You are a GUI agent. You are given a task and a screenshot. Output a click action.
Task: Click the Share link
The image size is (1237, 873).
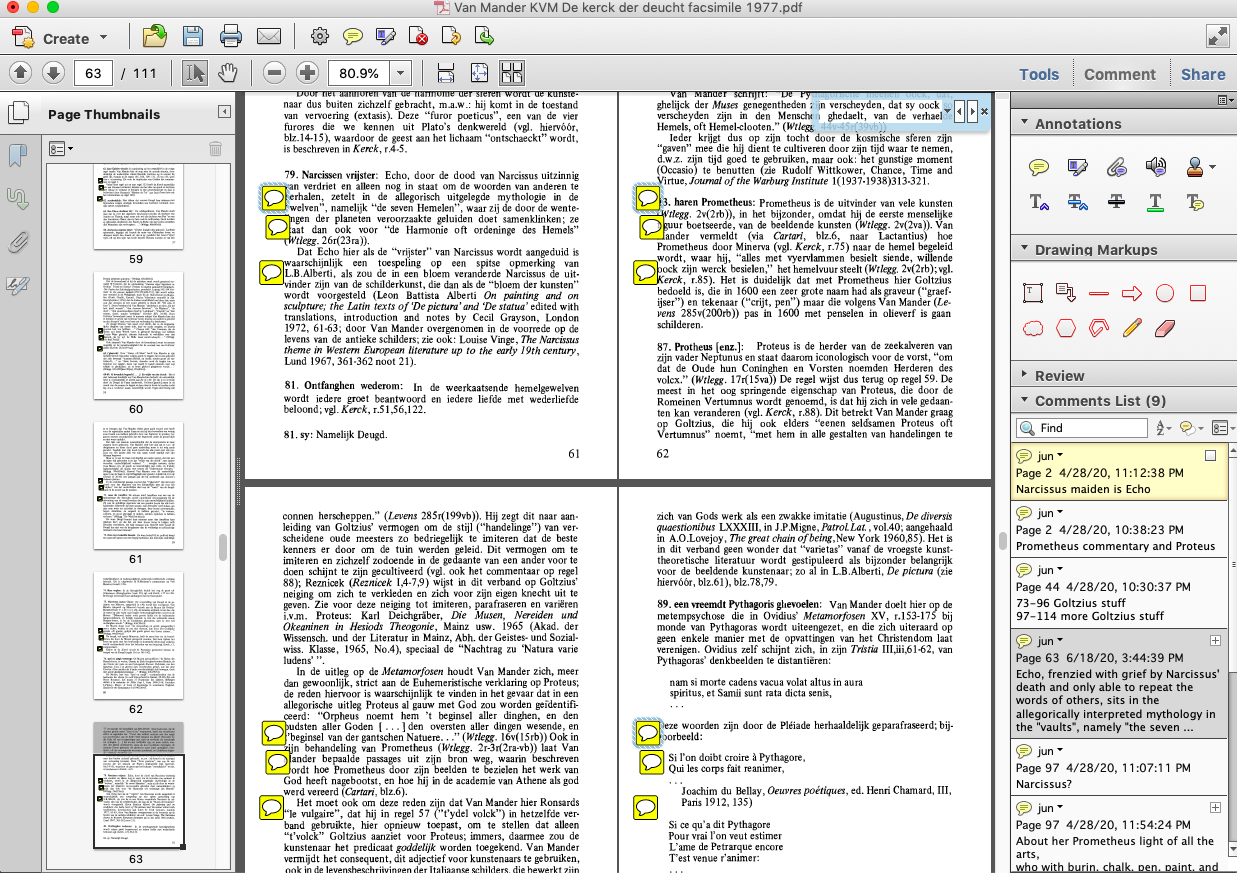click(1202, 74)
